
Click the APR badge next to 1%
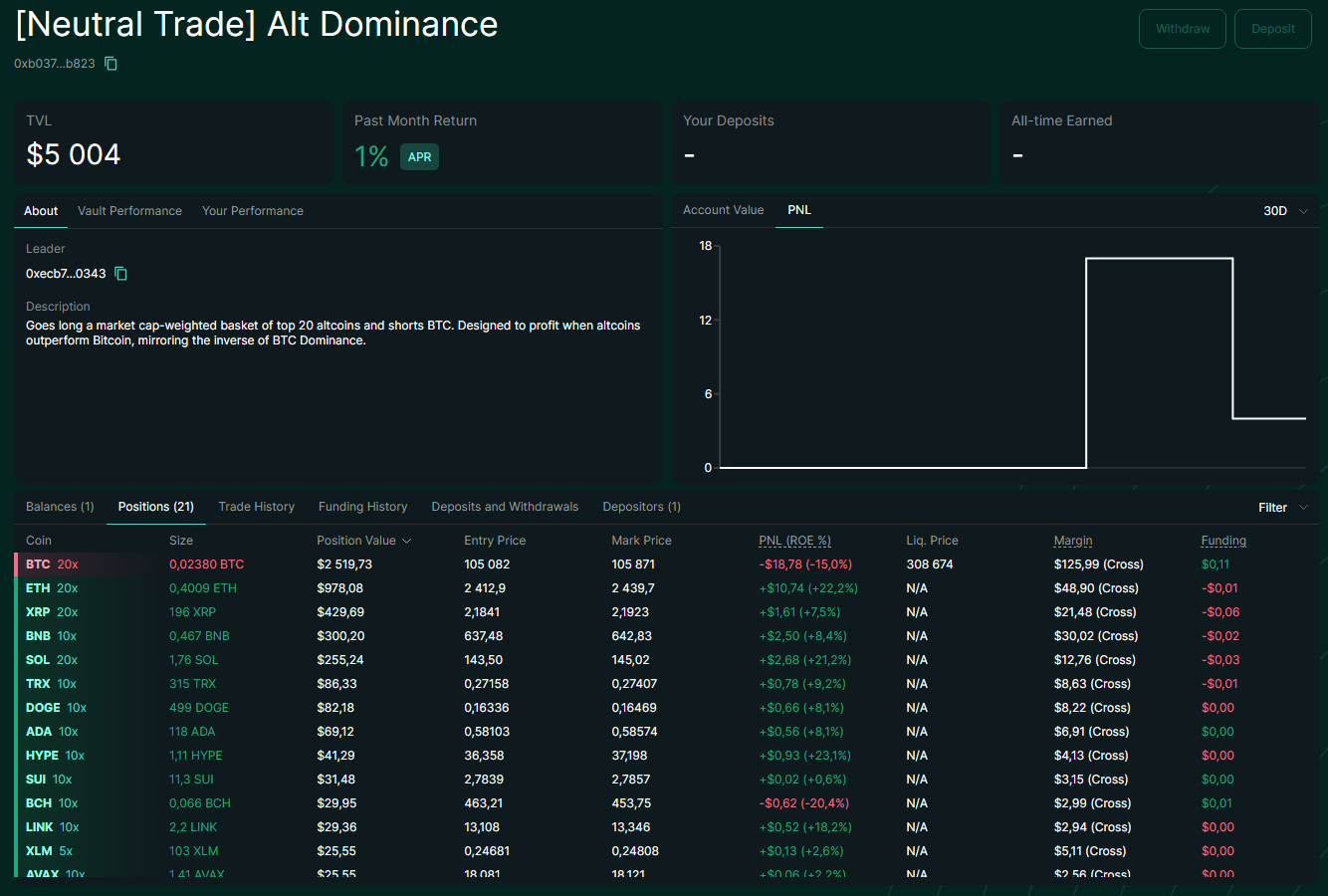(x=419, y=157)
